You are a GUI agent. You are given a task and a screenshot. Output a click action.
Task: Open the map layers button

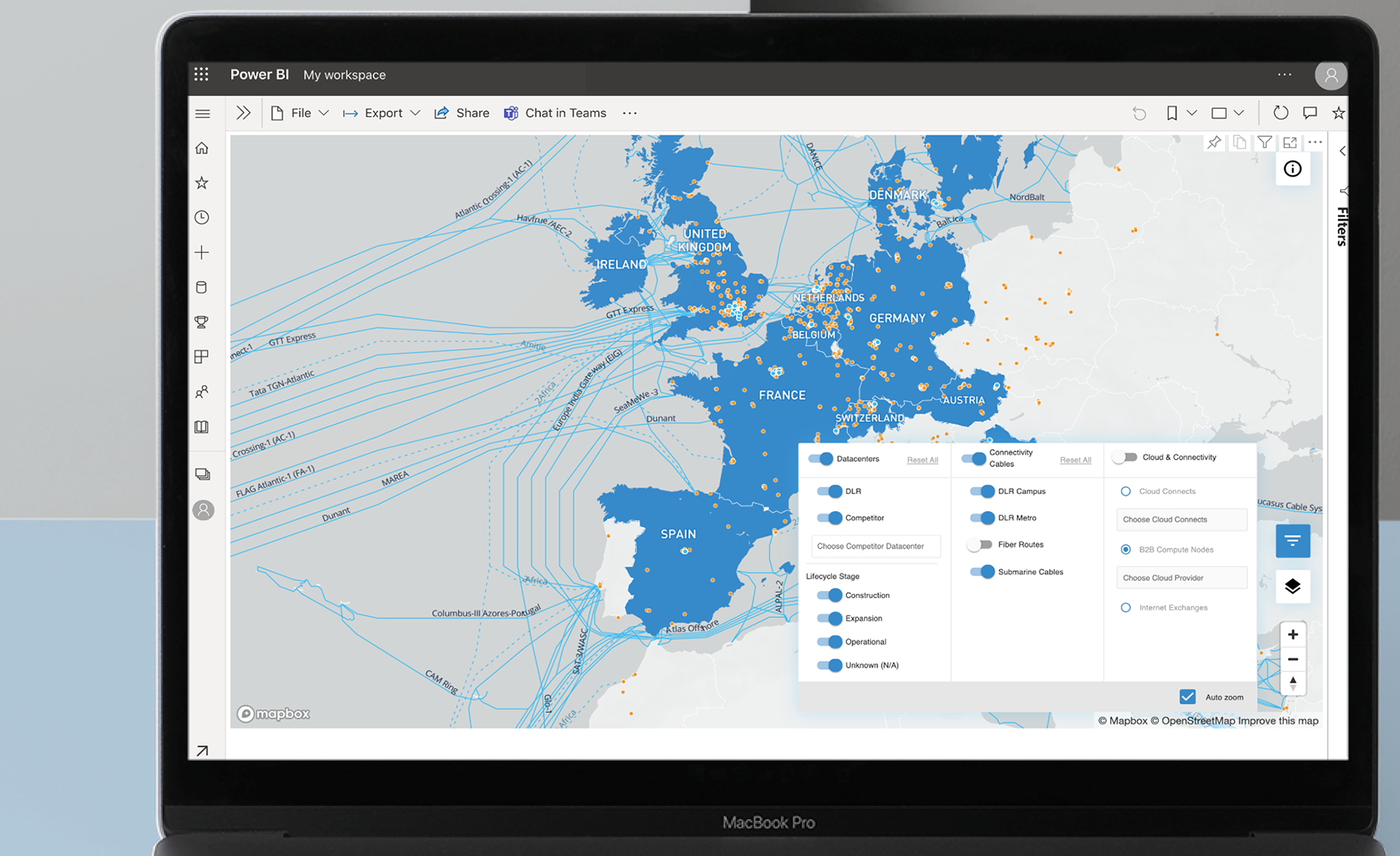click(x=1293, y=586)
